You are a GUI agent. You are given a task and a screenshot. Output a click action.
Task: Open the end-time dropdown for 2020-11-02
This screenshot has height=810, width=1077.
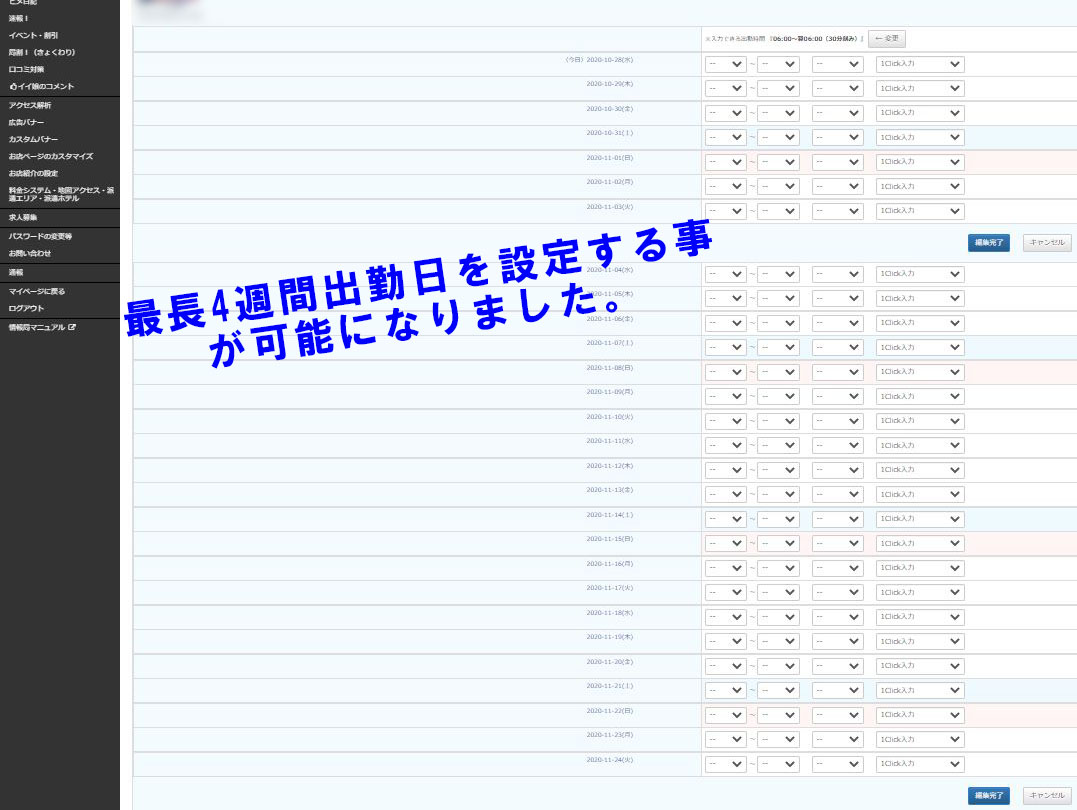coord(778,187)
